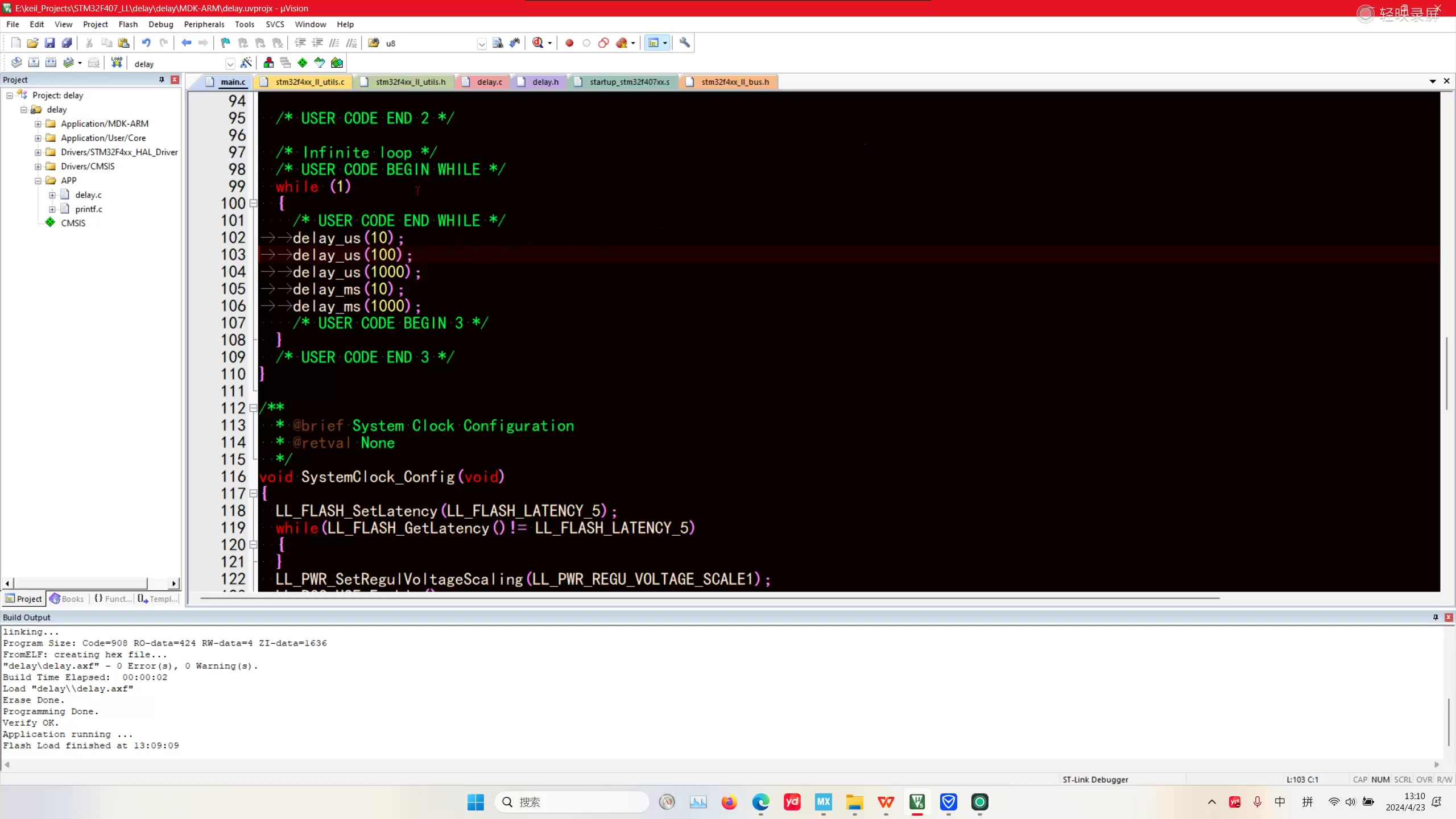Open Firefox from the Windows taskbar
The width and height of the screenshot is (1456, 819).
tap(729, 802)
